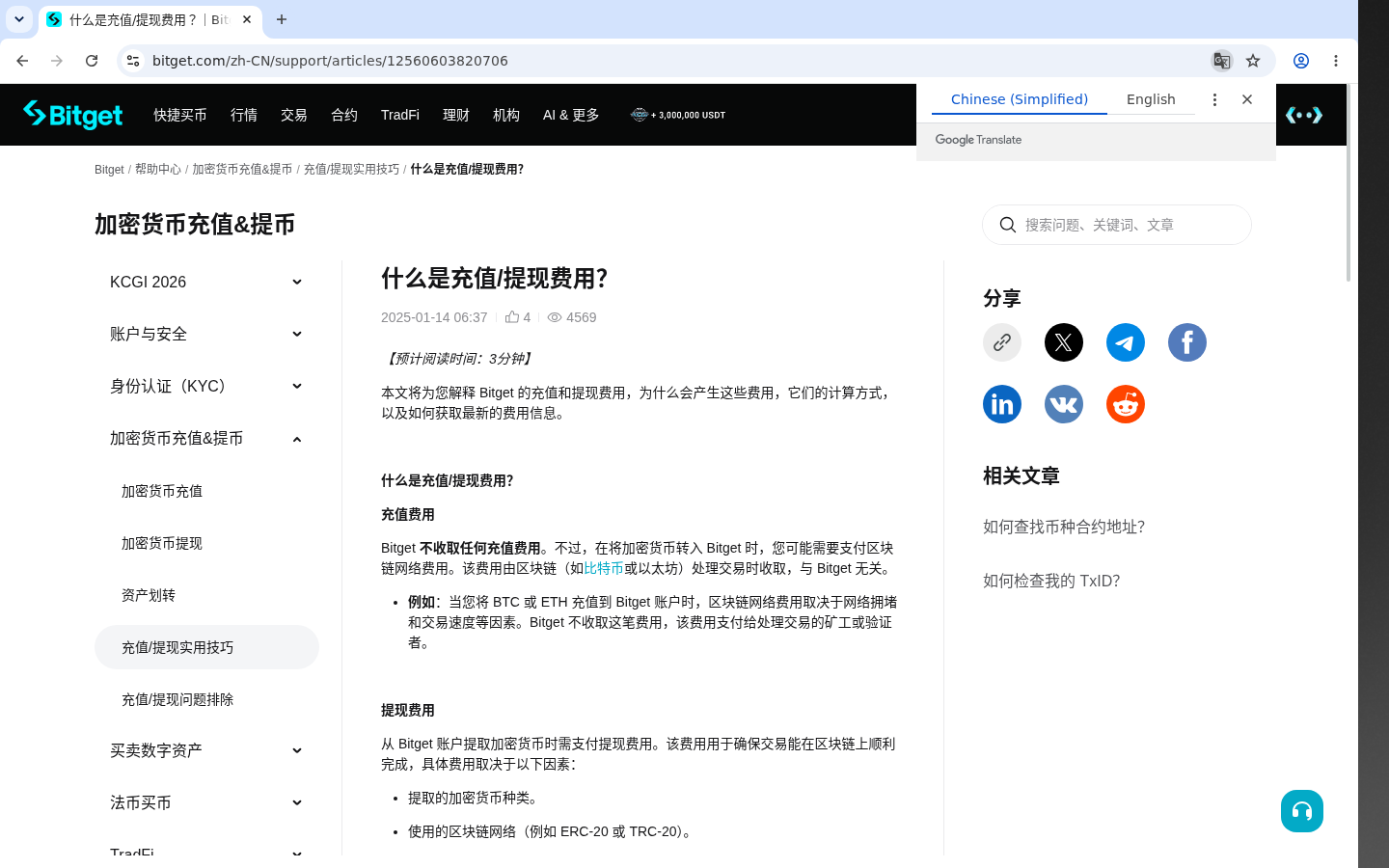Collapse the 加密货币充值&提币 sidebar section
Viewport: 1389px width, 868px height.
206,438
